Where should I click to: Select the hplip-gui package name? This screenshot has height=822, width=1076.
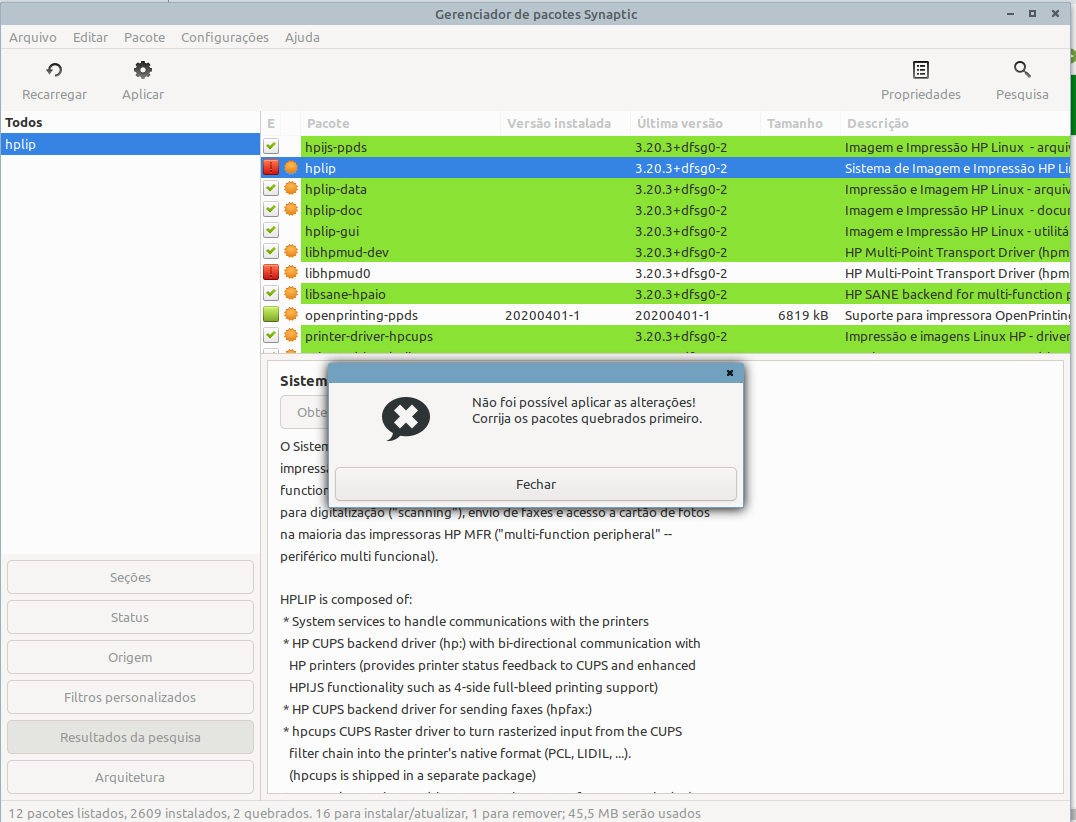[332, 231]
